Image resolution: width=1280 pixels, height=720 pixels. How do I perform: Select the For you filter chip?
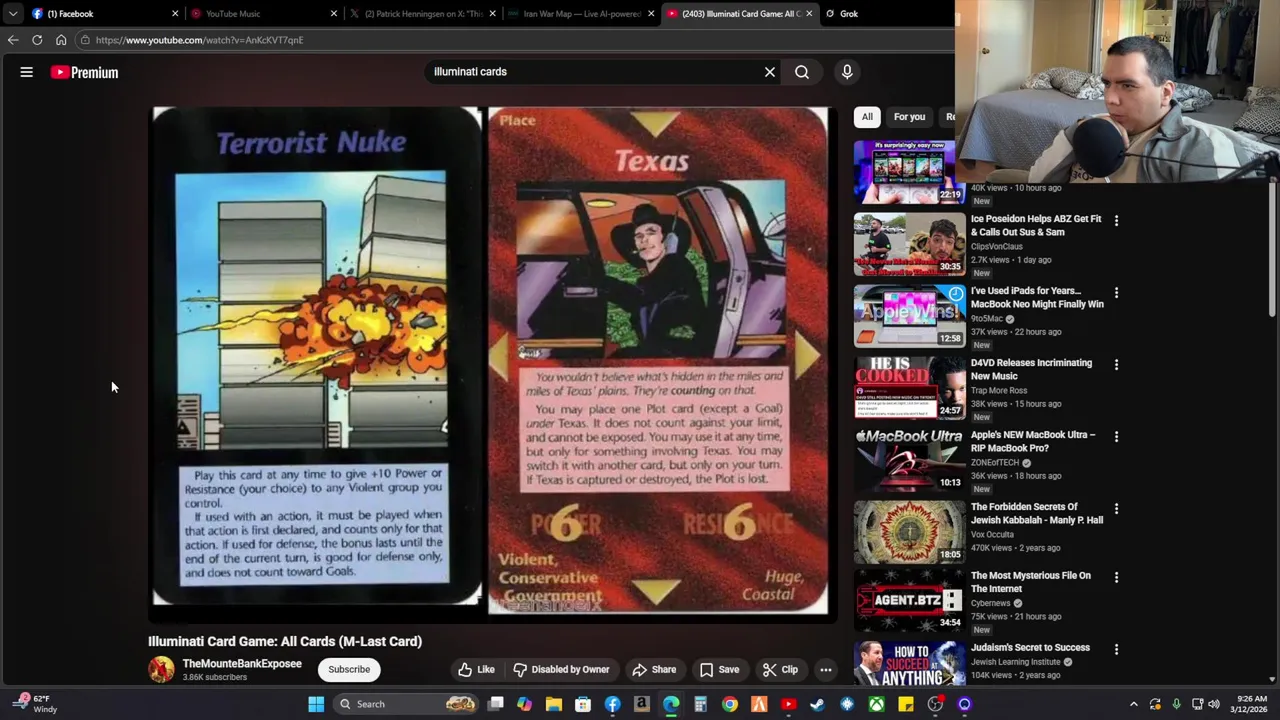tap(909, 117)
